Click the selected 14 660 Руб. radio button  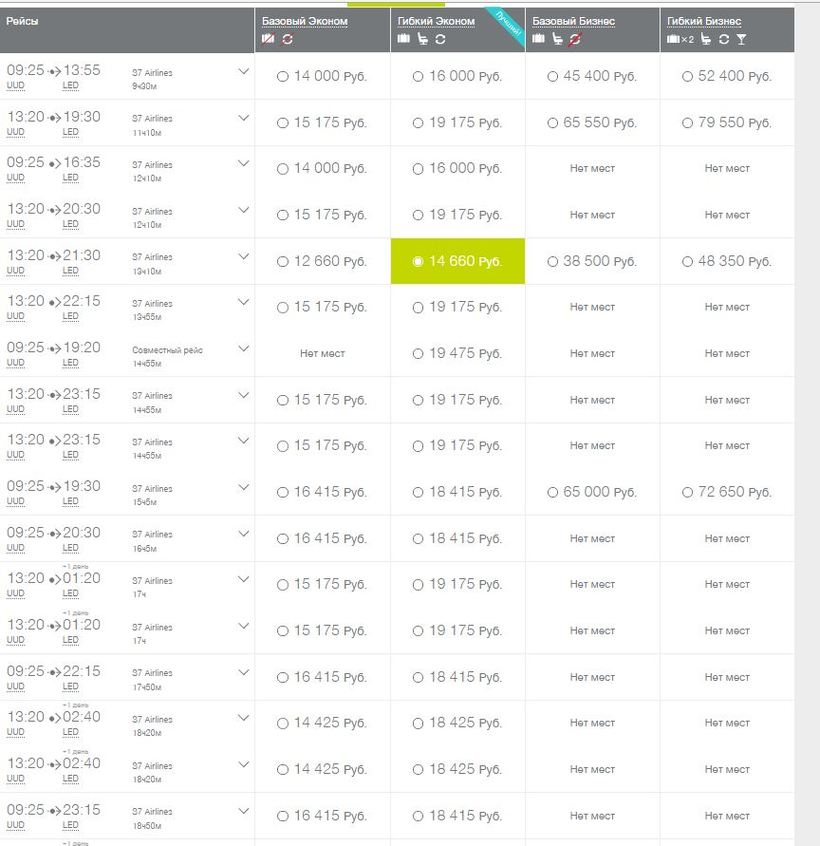(418, 262)
